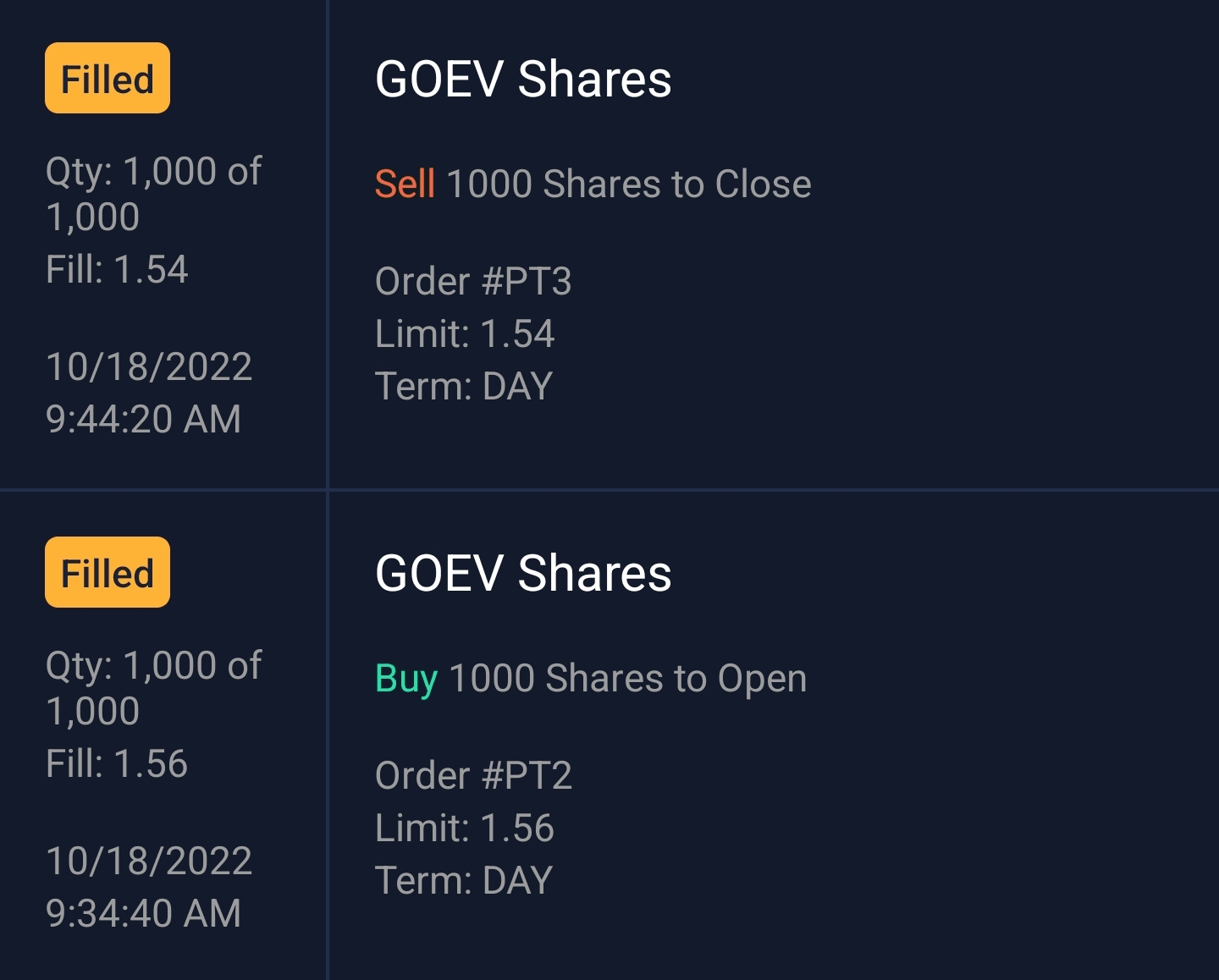The width and height of the screenshot is (1219, 980).
Task: Select the date above 9:34:40 AM
Action: click(149, 861)
